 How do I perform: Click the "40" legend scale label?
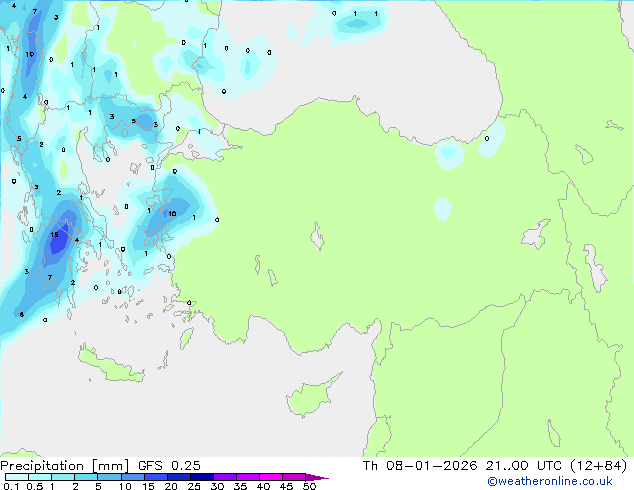(263, 486)
